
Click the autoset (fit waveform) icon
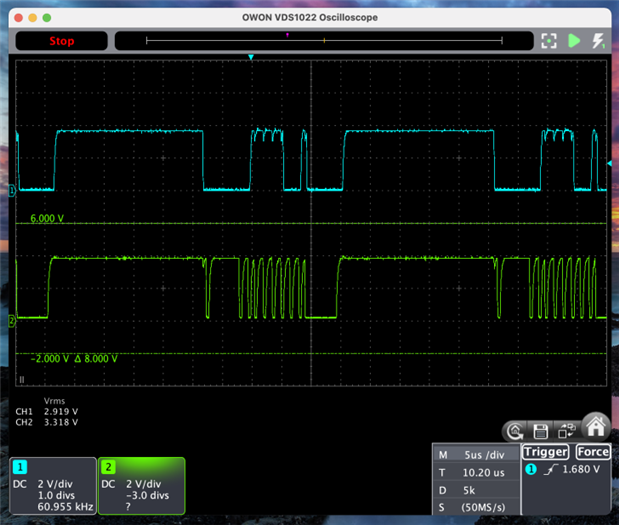coord(548,41)
